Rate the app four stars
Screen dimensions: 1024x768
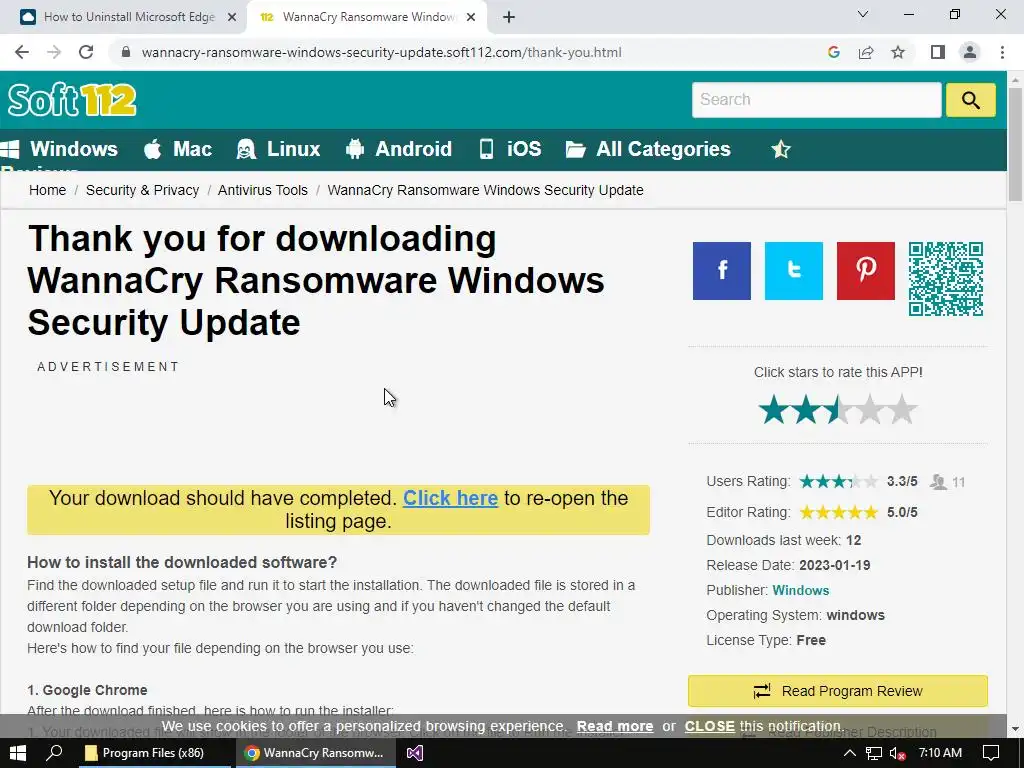pyautogui.click(x=870, y=409)
